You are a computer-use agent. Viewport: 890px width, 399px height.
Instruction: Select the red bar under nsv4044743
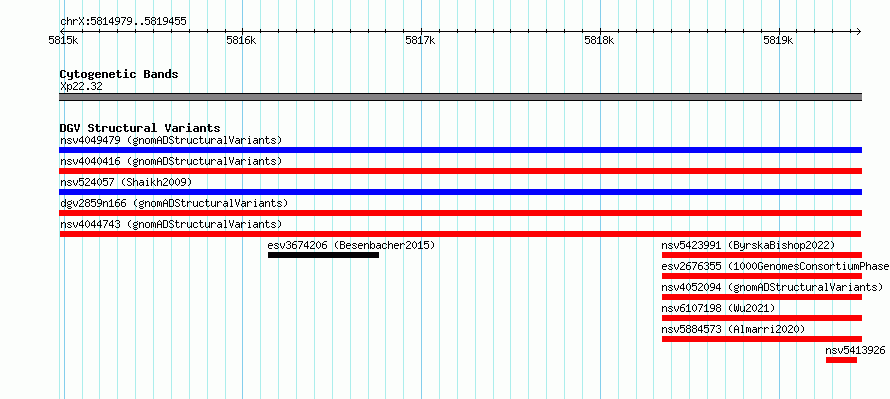click(460, 234)
